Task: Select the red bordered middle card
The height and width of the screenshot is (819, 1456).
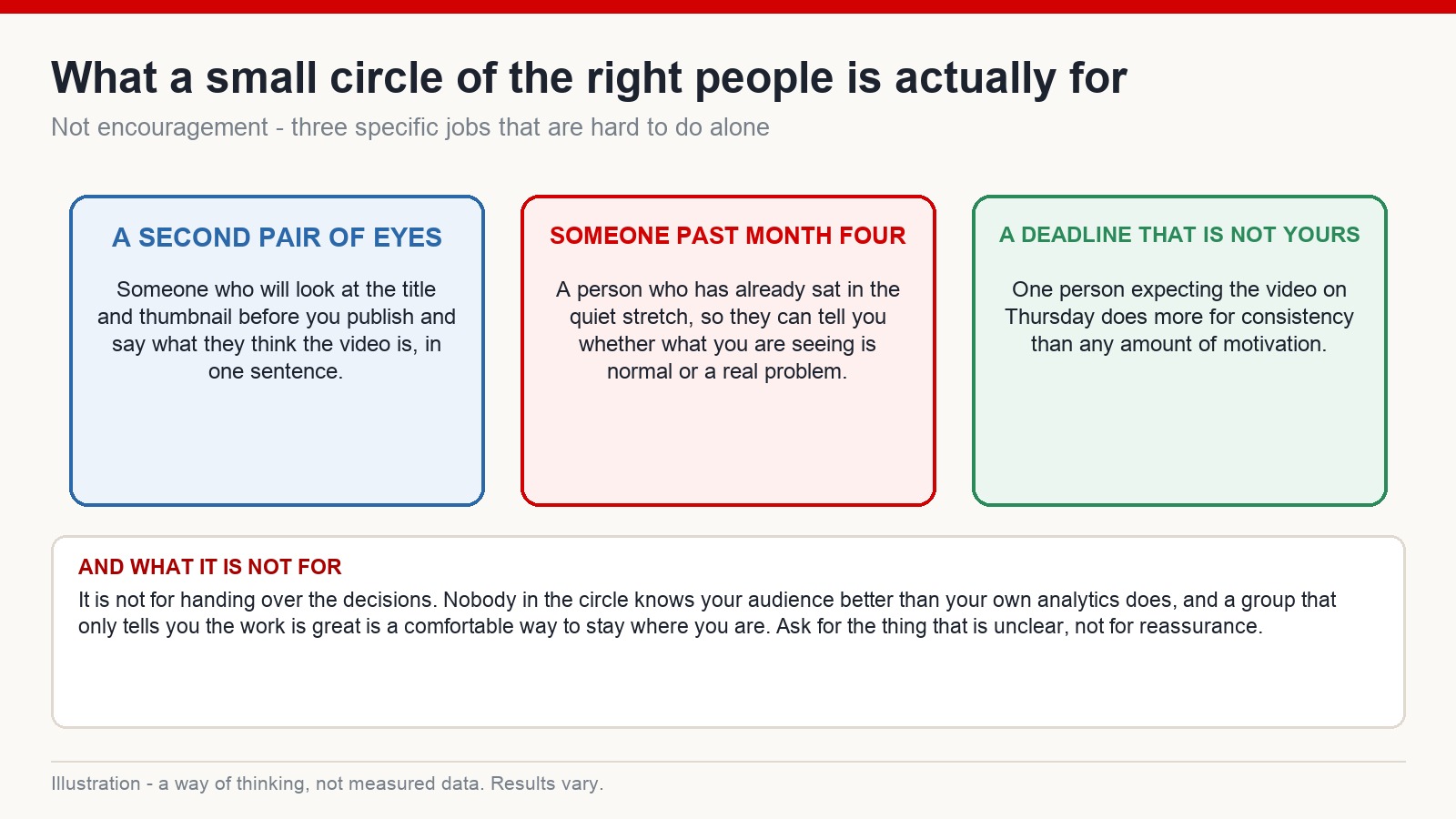Action: click(728, 350)
